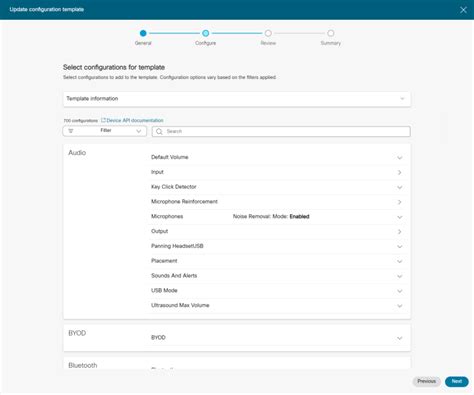Expand the Default Volume row
Screen dimensions: 474x395
coord(276,157)
